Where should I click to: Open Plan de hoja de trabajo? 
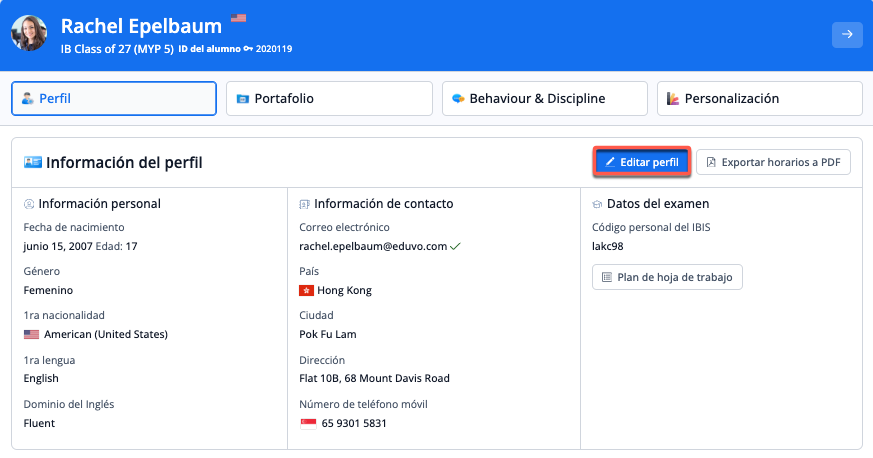667,277
